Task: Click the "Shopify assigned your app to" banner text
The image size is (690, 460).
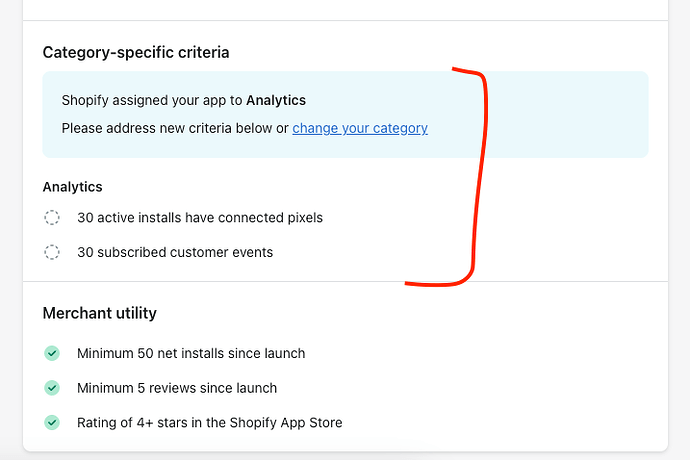Action: [152, 100]
